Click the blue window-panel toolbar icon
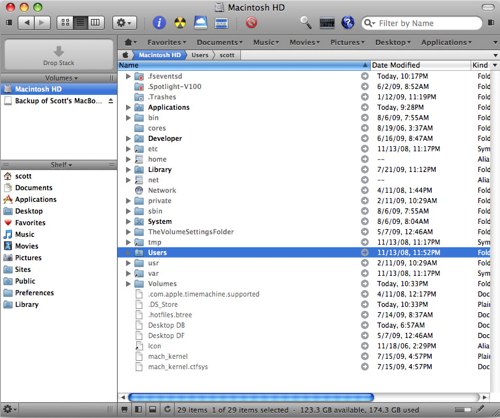 (221, 23)
